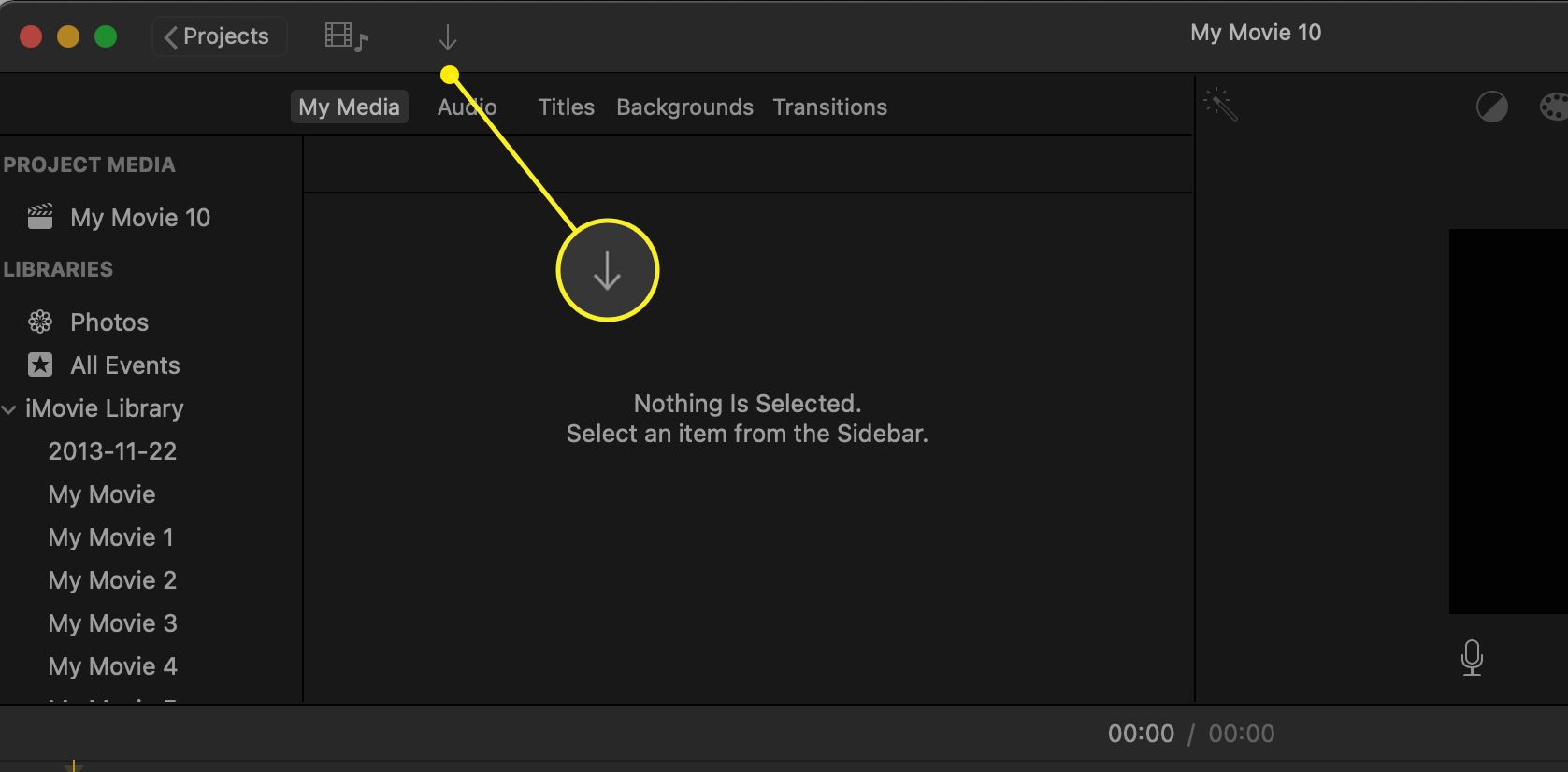The height and width of the screenshot is (772, 1568).
Task: Switch to the Backgrounds tab
Action: 684,107
